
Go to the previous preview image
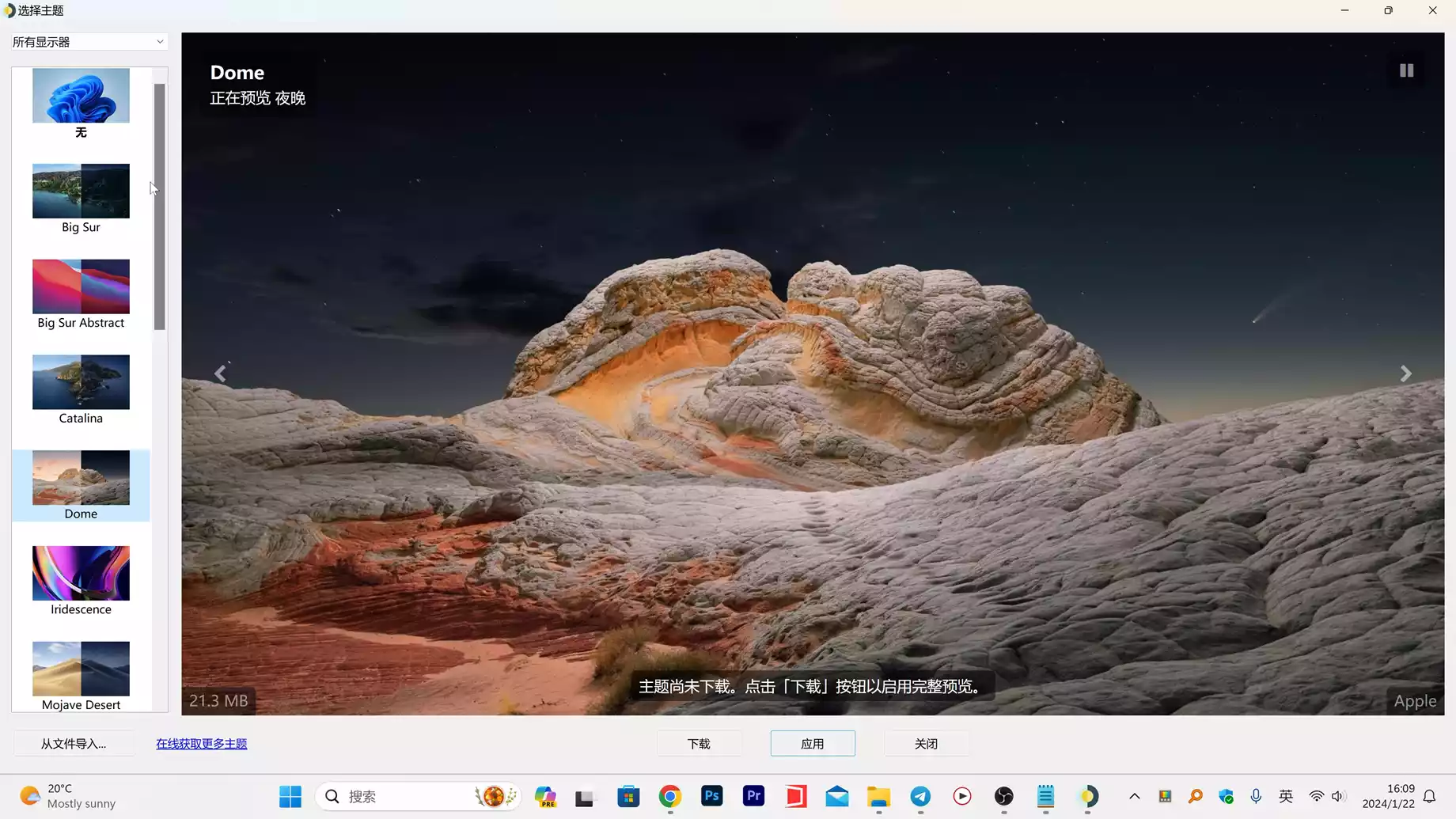pyautogui.click(x=220, y=373)
